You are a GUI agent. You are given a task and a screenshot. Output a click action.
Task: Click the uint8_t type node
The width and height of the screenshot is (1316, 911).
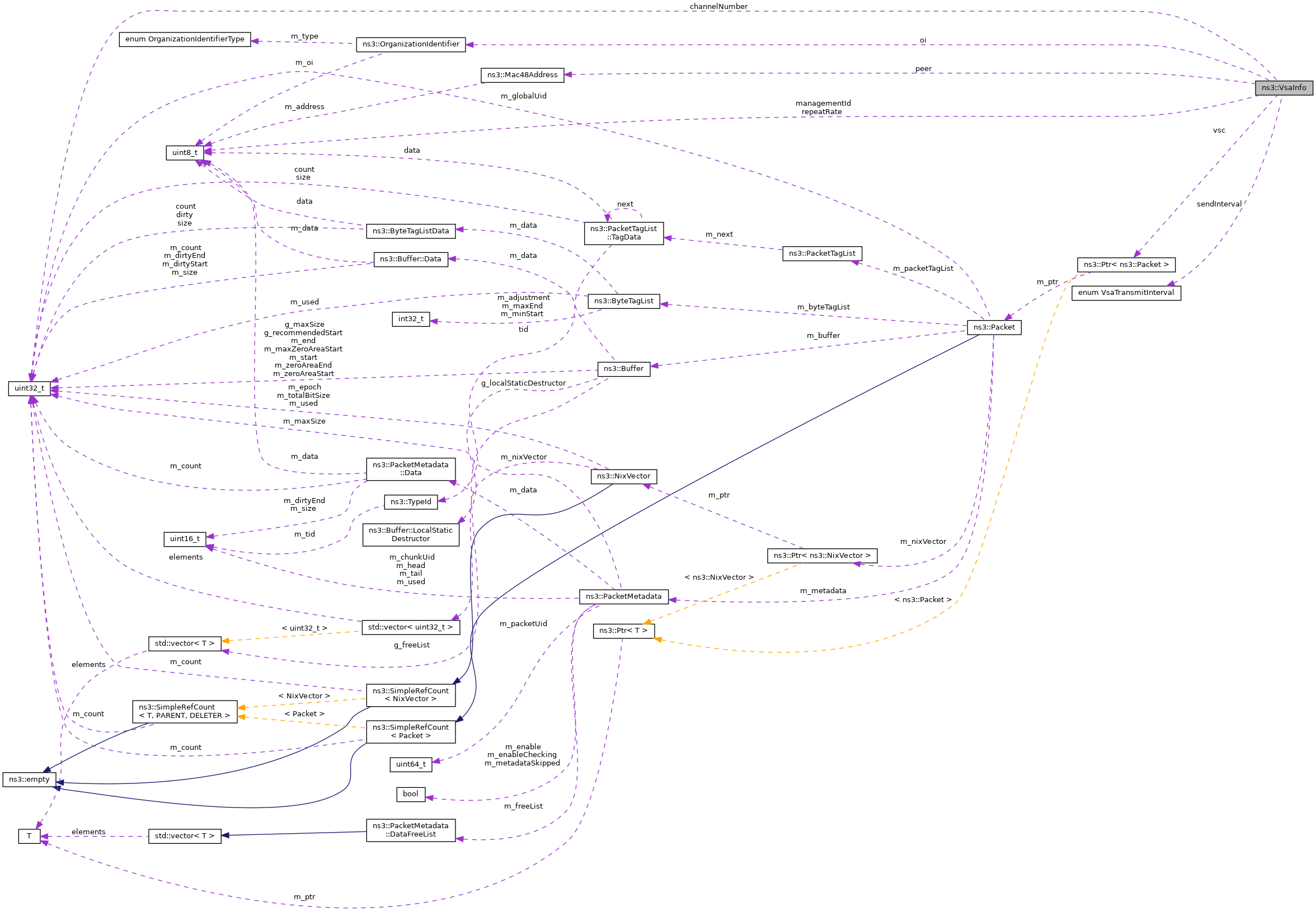coord(185,153)
